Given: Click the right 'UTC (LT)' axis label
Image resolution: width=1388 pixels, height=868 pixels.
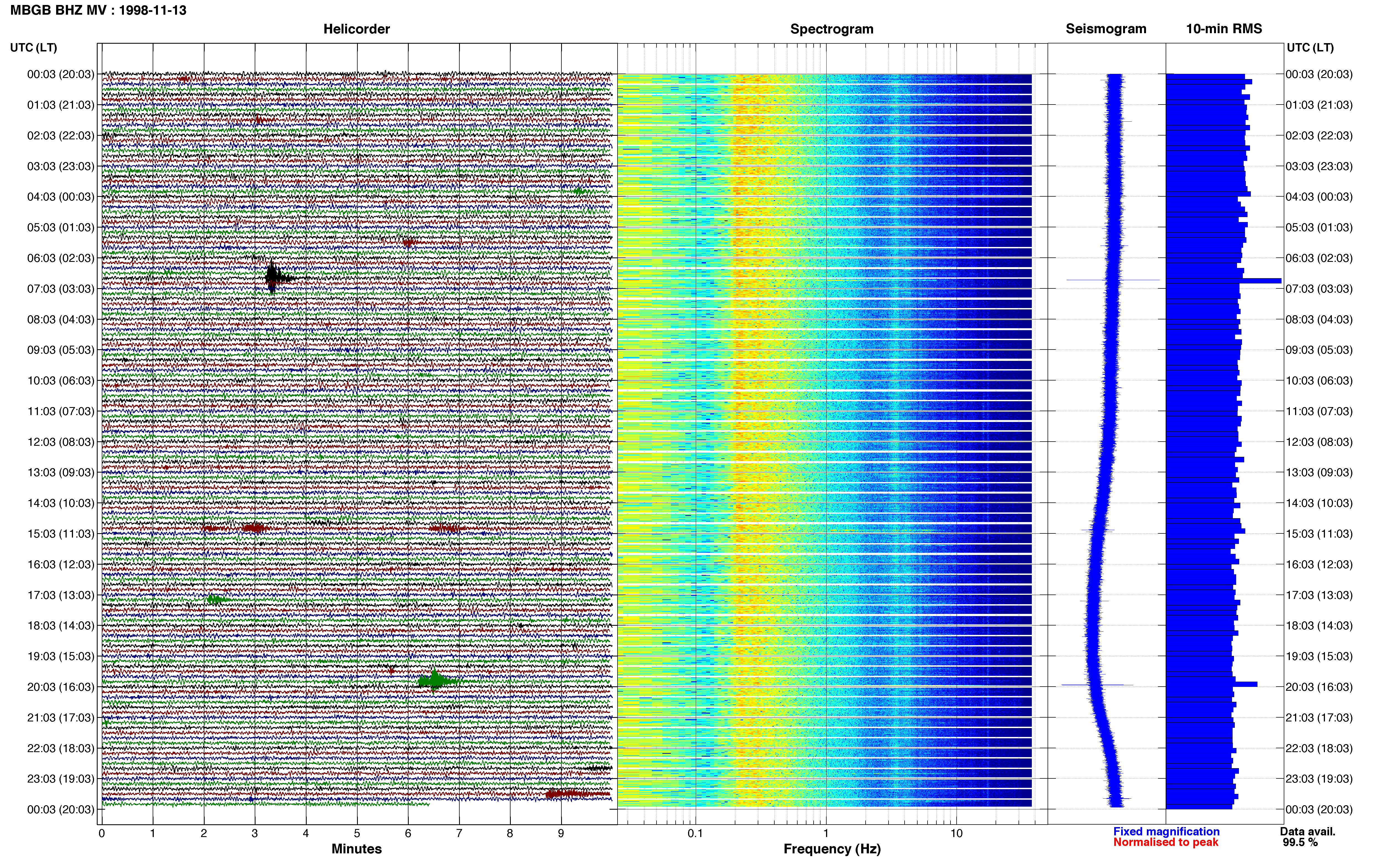Looking at the screenshot, I should pyautogui.click(x=1310, y=47).
